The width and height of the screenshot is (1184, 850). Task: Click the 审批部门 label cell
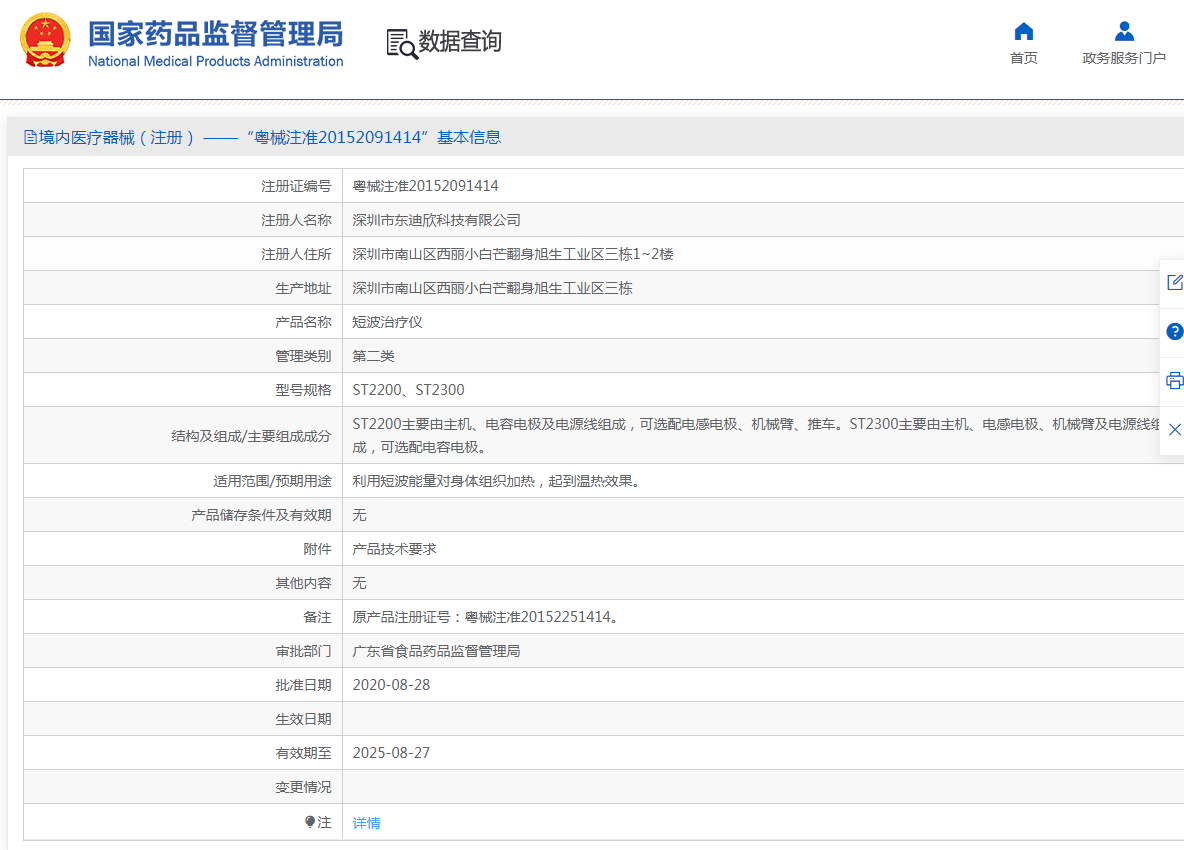183,651
